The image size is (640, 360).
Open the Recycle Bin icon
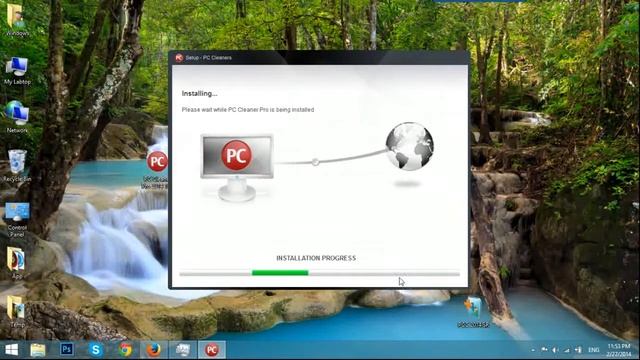[x=17, y=165]
